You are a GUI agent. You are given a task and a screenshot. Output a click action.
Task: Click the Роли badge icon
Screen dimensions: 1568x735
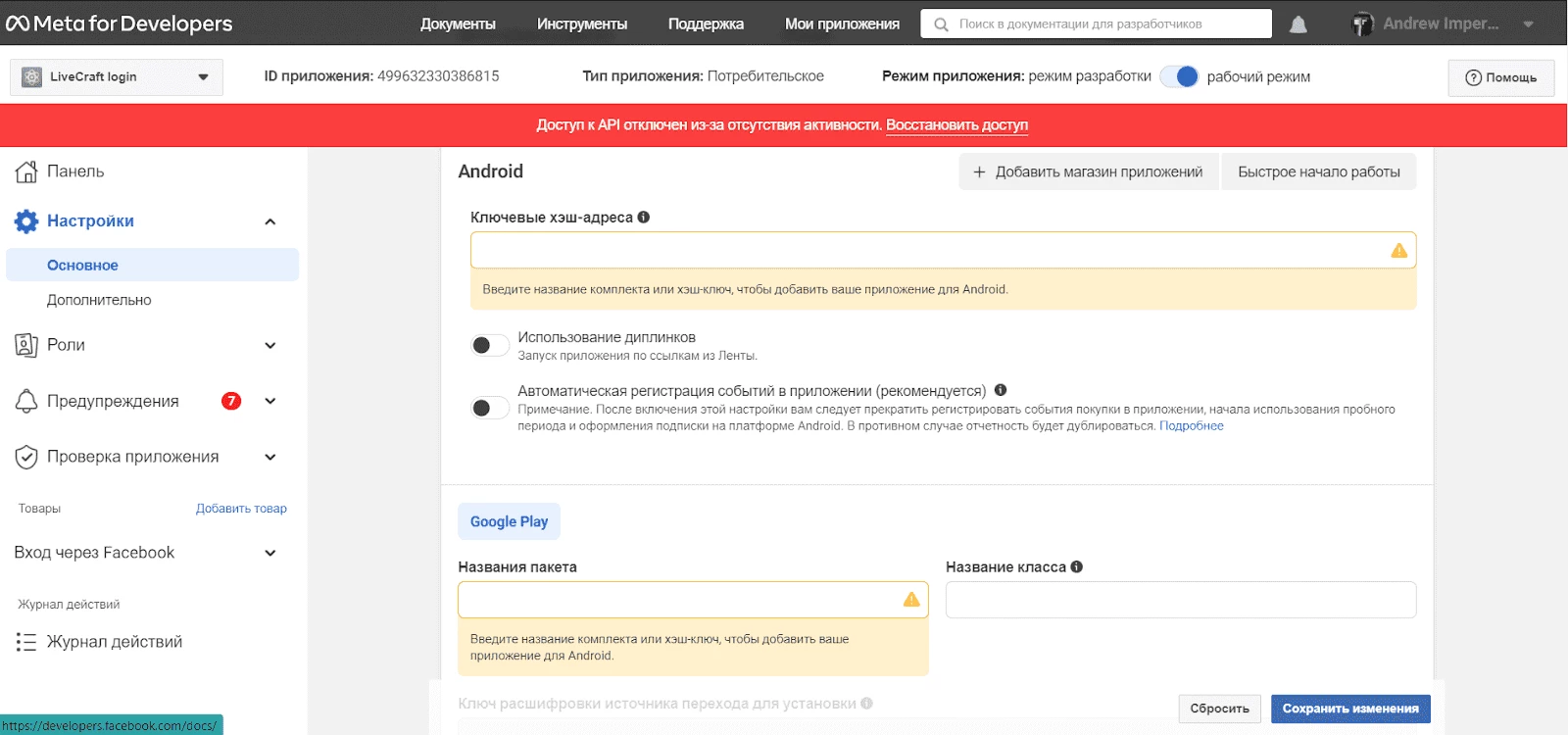26,345
